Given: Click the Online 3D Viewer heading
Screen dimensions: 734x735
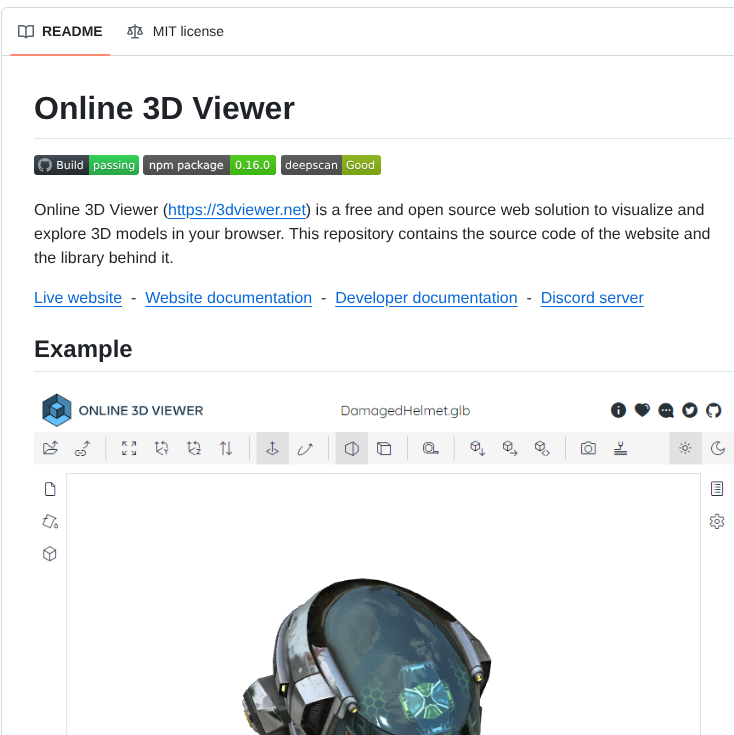Looking at the screenshot, I should (x=164, y=108).
